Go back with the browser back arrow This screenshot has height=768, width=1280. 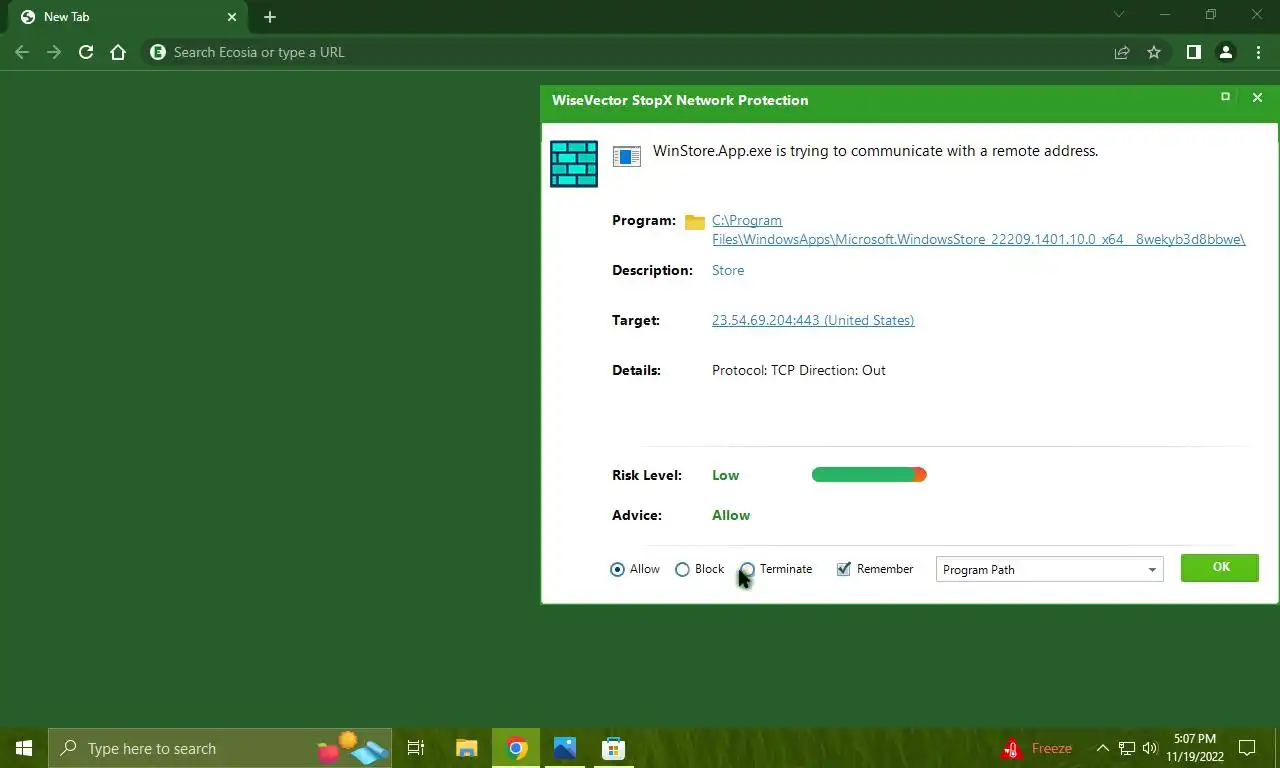[22, 52]
